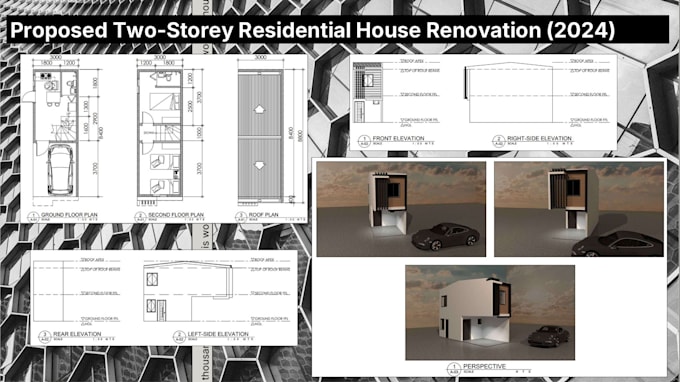Click the upper slope arrow on roof plan
Screen dimensions: 680x382
point(259,109)
